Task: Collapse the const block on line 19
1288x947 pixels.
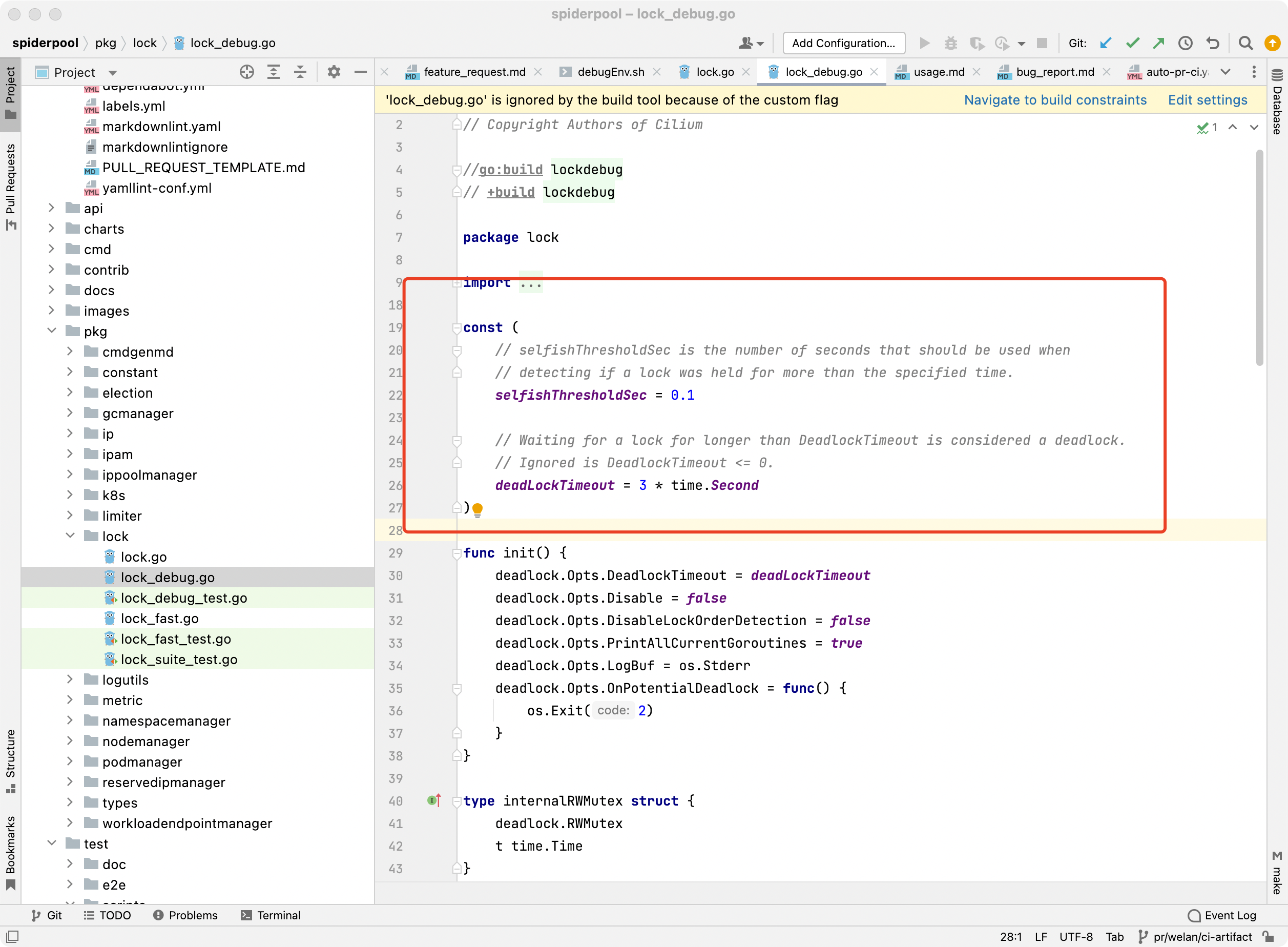Action: click(456, 328)
